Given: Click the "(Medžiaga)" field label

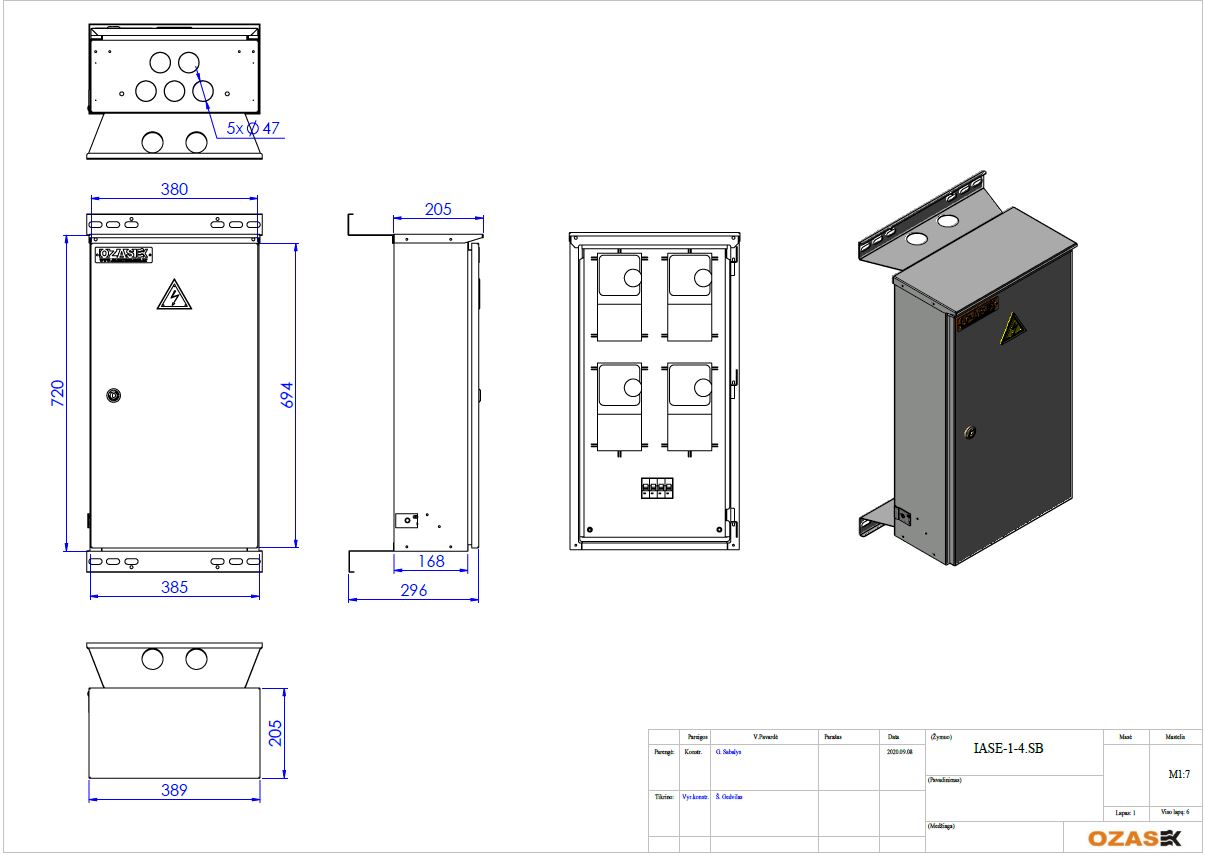Looking at the screenshot, I should (x=942, y=827).
